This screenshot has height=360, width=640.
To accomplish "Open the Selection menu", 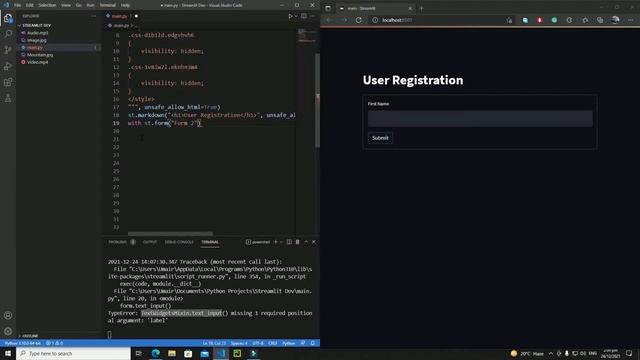I will [47, 5].
